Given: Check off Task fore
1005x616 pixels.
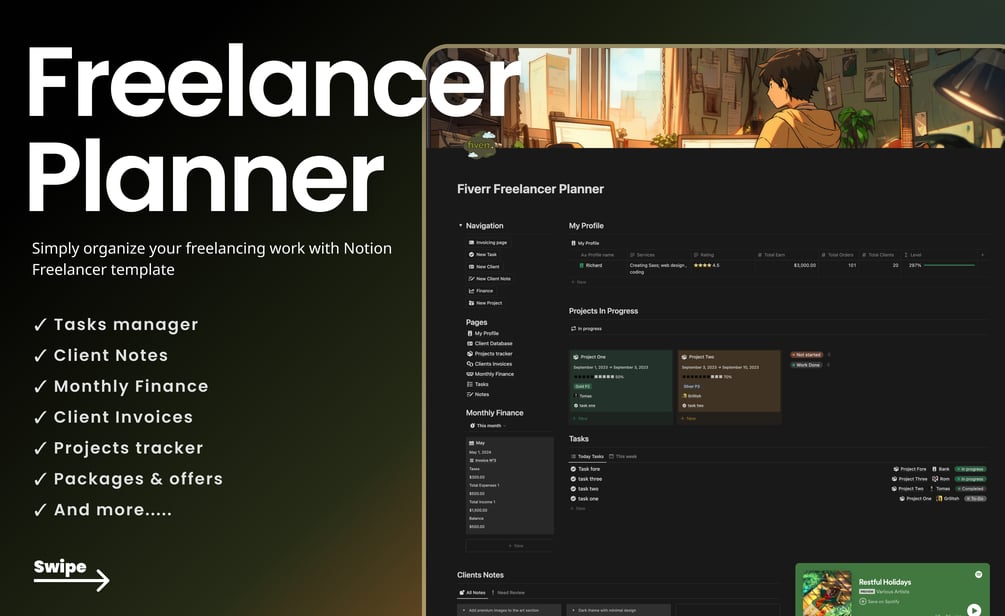Looking at the screenshot, I should coord(573,469).
